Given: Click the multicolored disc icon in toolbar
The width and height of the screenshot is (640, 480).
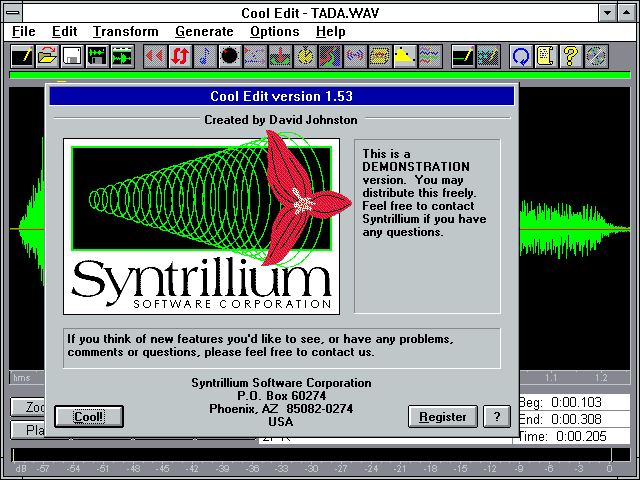Looking at the screenshot, I should (x=596, y=56).
